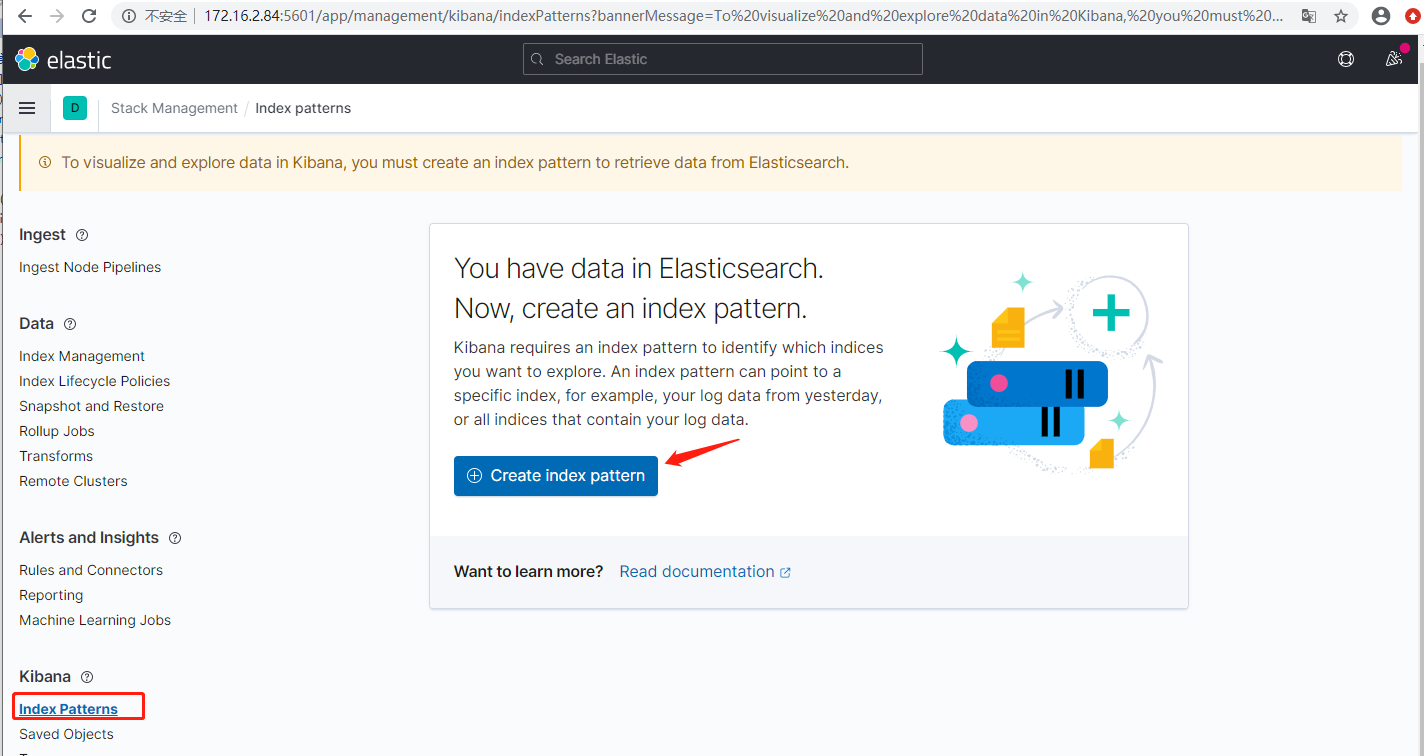Click the Alerts and Insights help icon
The width and height of the screenshot is (1424, 756).
click(x=175, y=538)
